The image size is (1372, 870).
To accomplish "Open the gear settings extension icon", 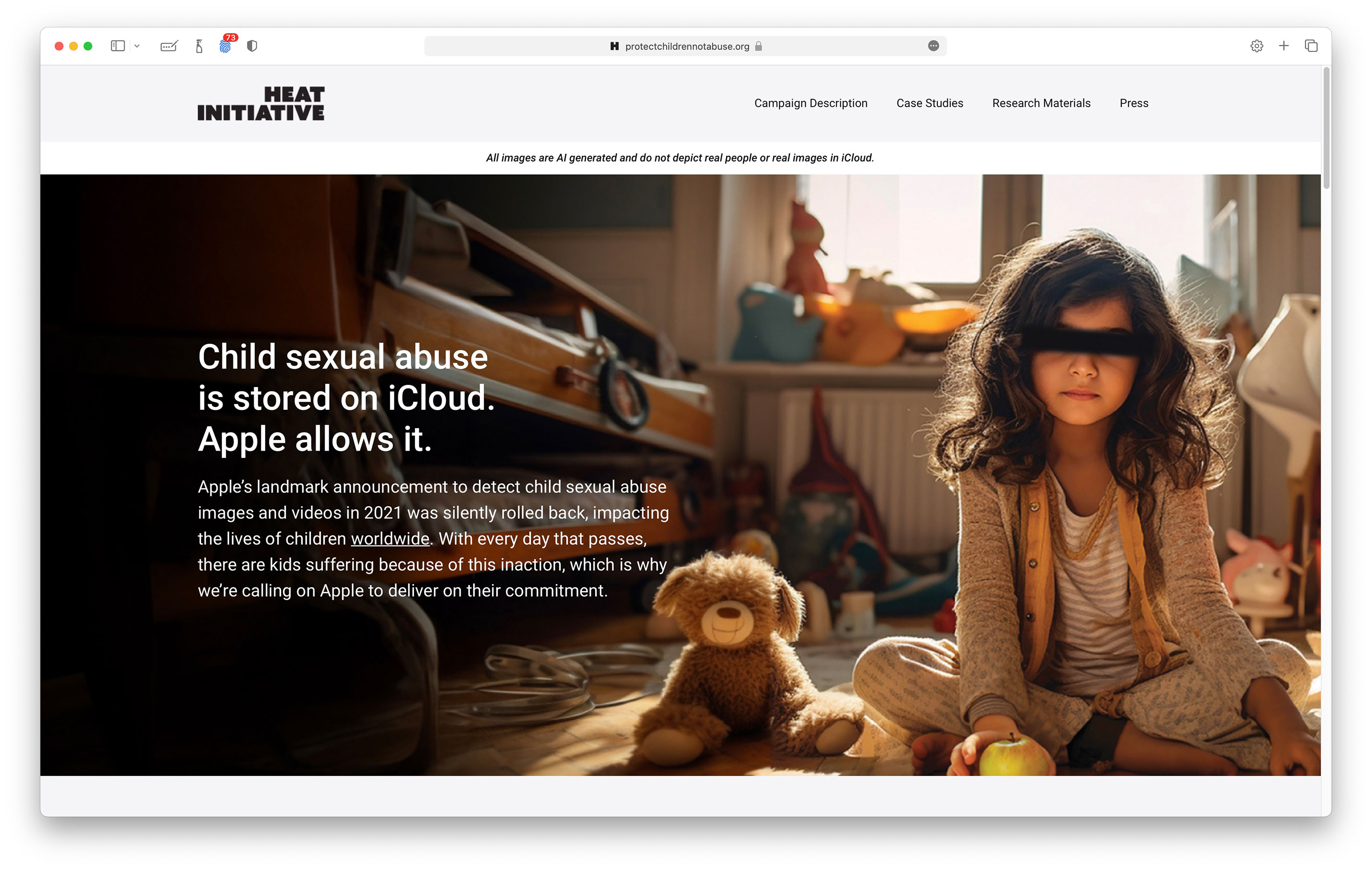I will [1257, 46].
